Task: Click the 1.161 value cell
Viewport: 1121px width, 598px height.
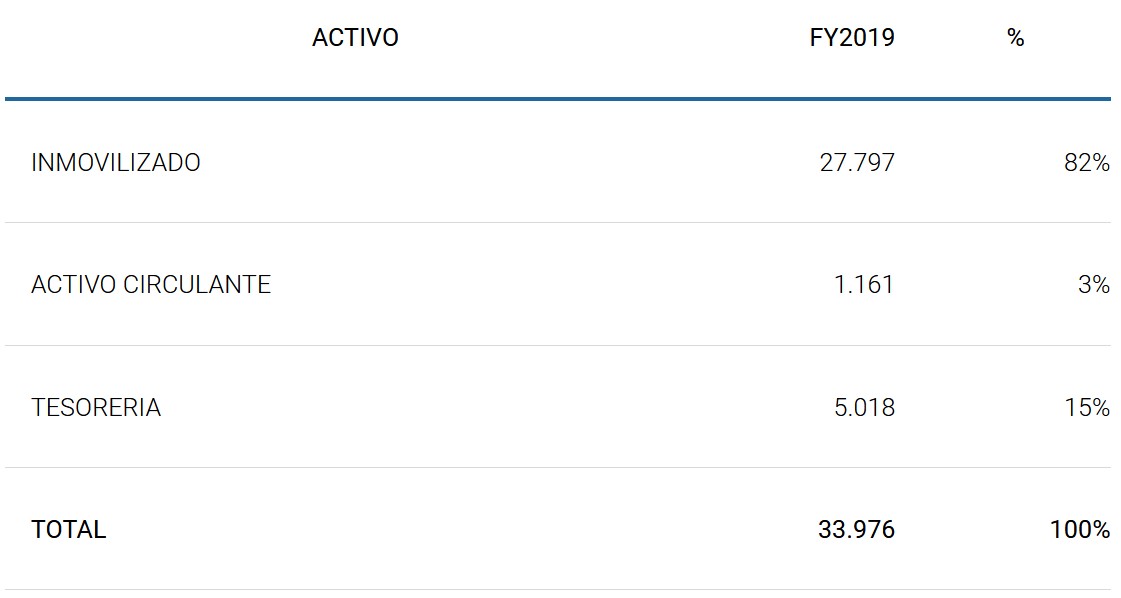Action: (x=864, y=285)
